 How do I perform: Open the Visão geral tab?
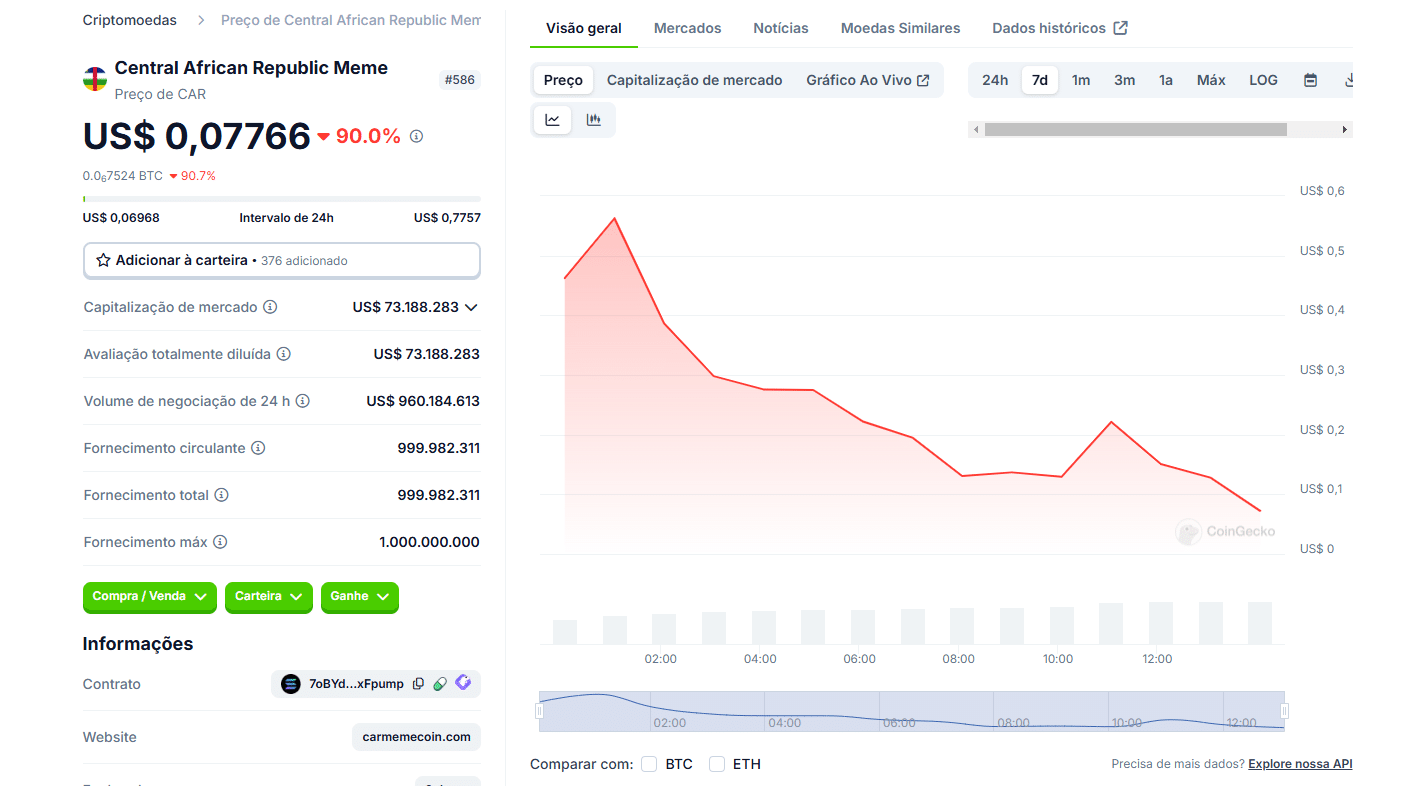[x=584, y=28]
